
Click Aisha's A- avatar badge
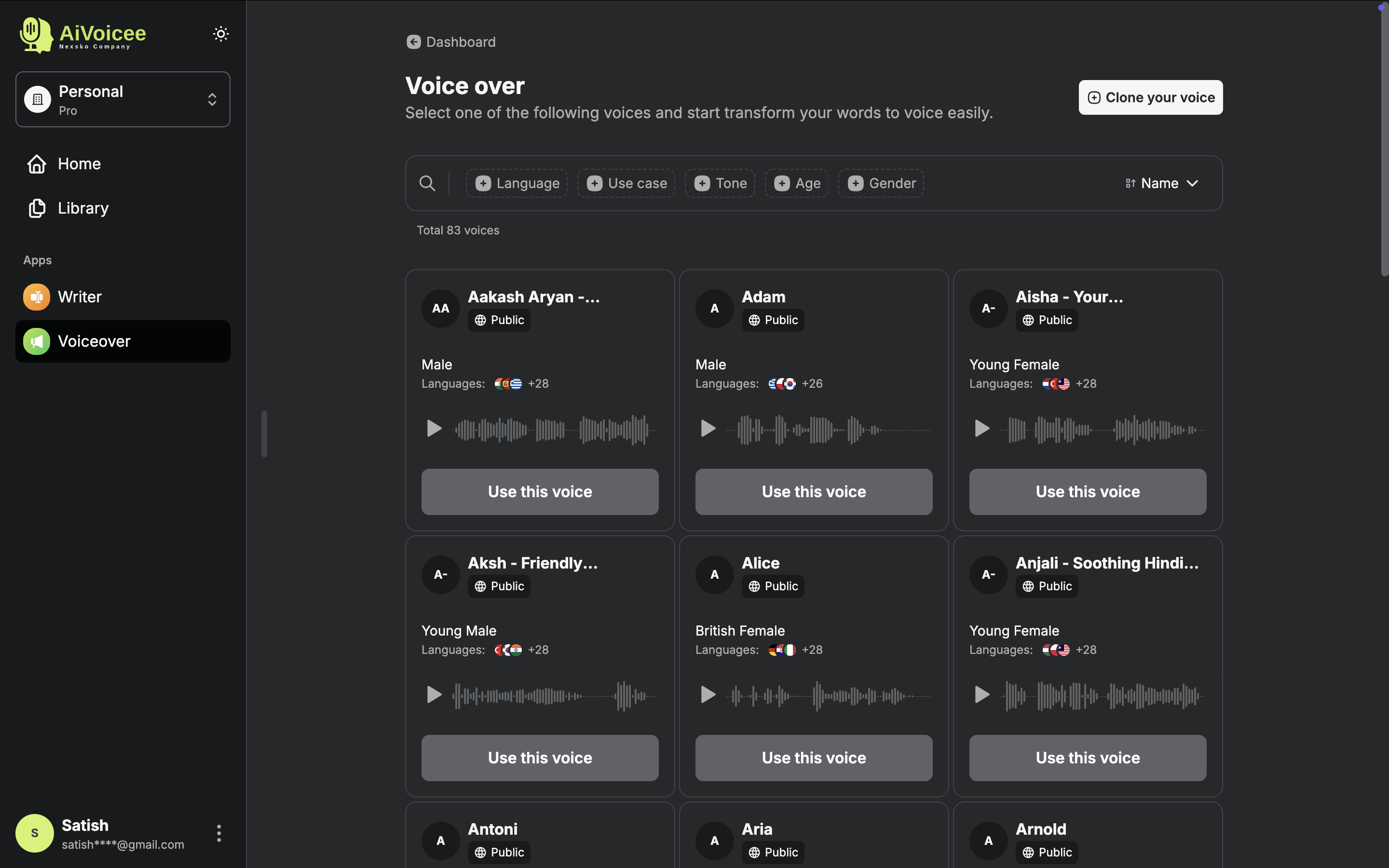988,308
